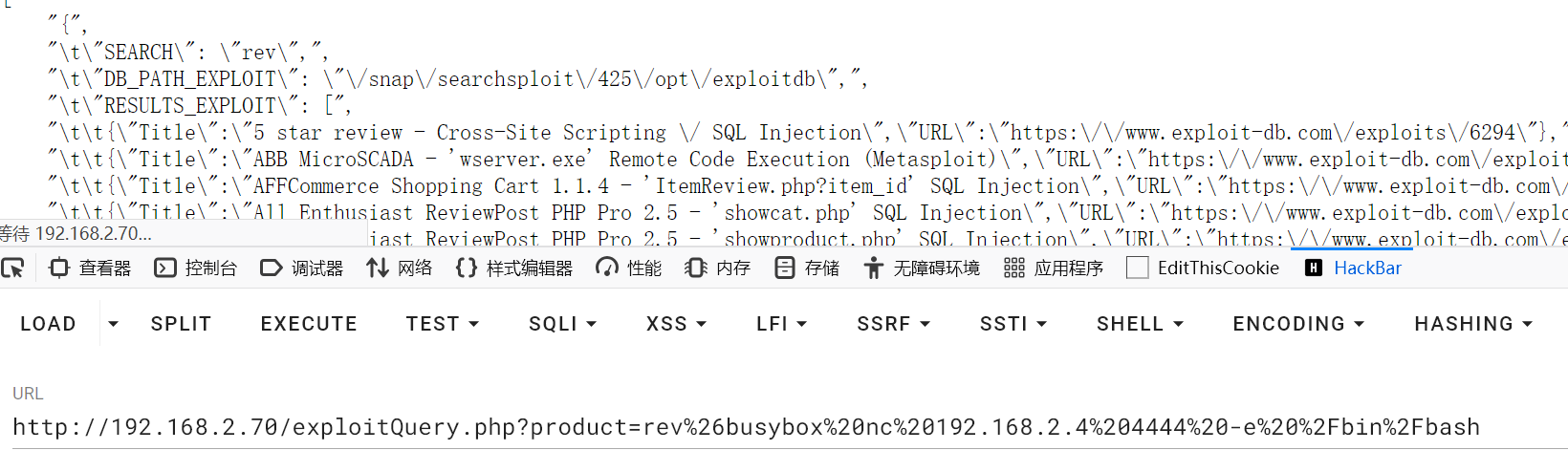This screenshot has width=1568, height=472.
Task: Open the Network (网络) arrows icon
Action: pyautogui.click(x=378, y=268)
